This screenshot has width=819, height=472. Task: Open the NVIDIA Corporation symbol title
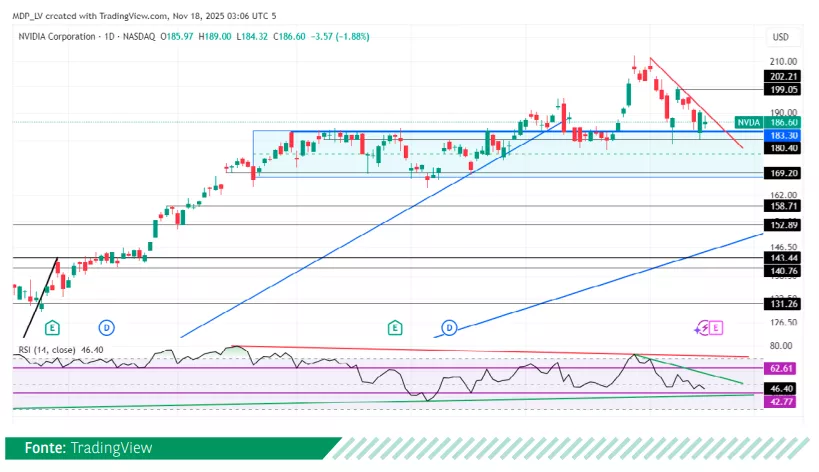61,36
